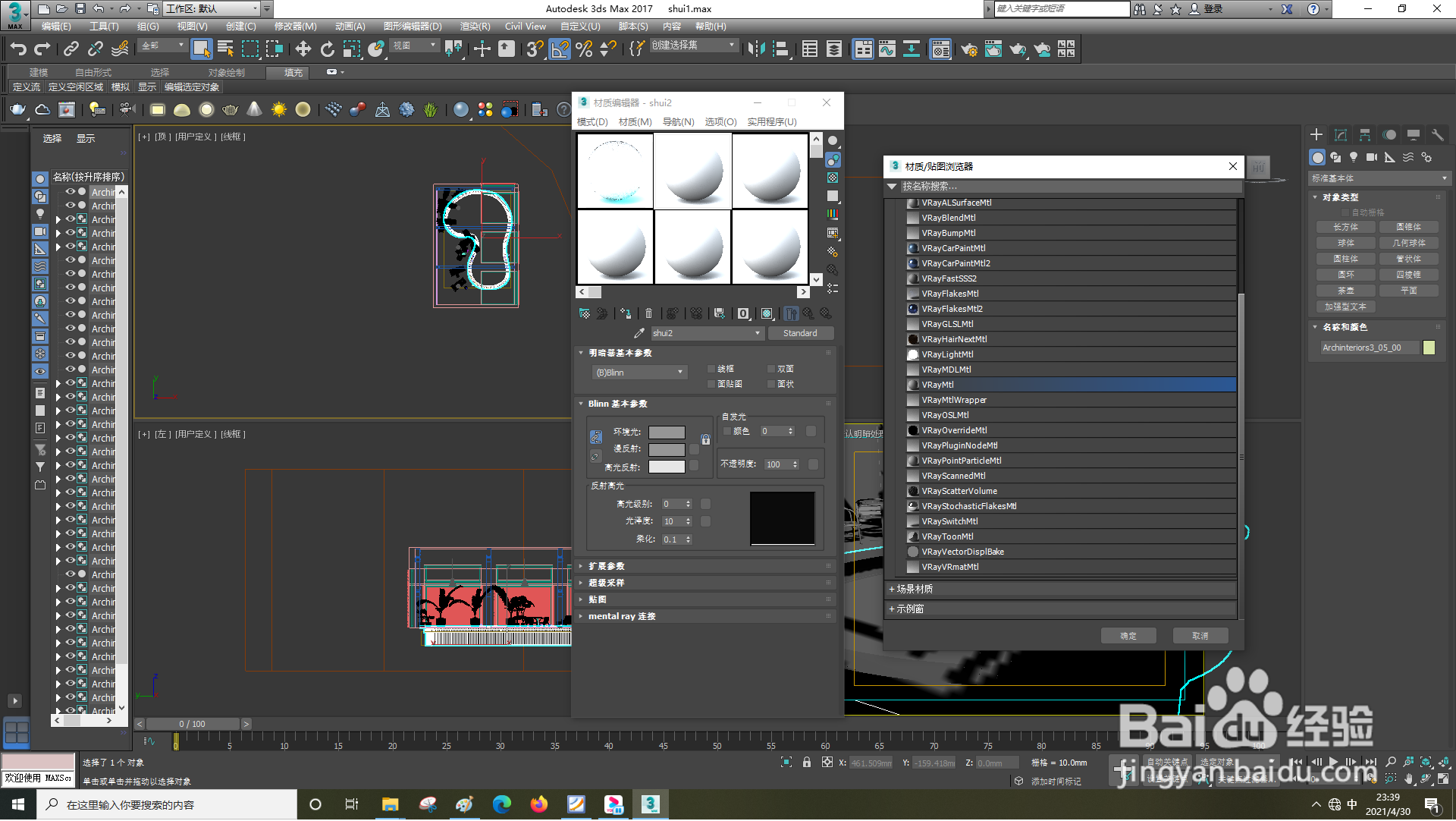1456x821 pixels.
Task: Click the material eyedropper pick icon
Action: 639,333
